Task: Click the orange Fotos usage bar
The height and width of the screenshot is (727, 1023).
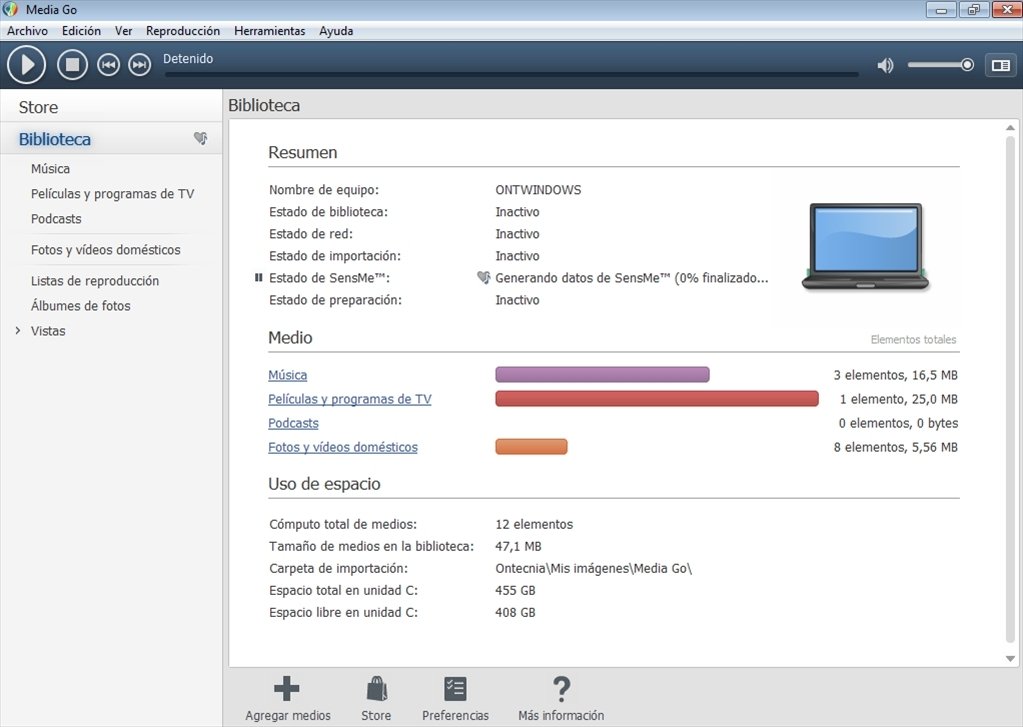Action: click(x=531, y=447)
